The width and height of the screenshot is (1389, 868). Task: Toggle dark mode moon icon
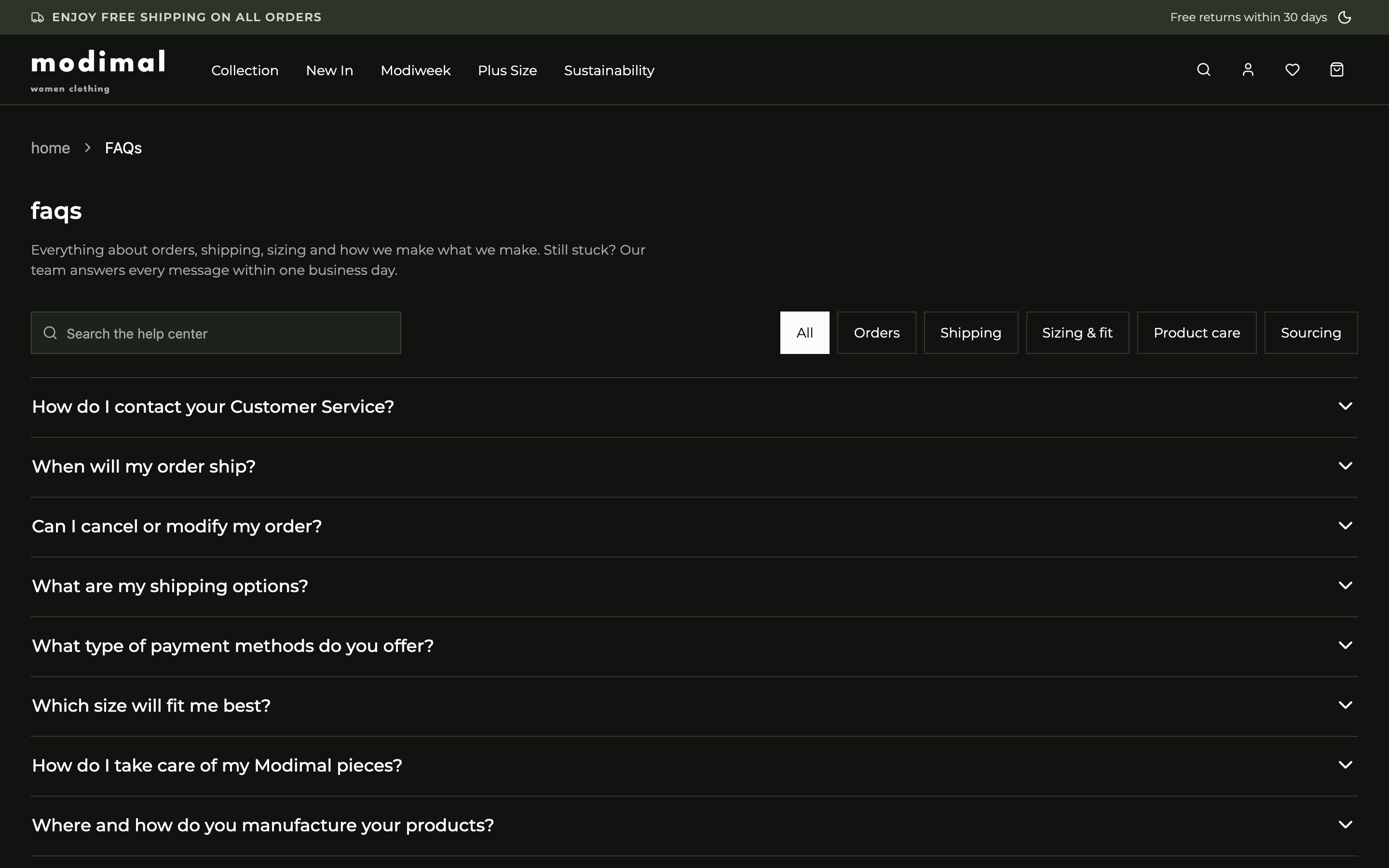(1345, 17)
